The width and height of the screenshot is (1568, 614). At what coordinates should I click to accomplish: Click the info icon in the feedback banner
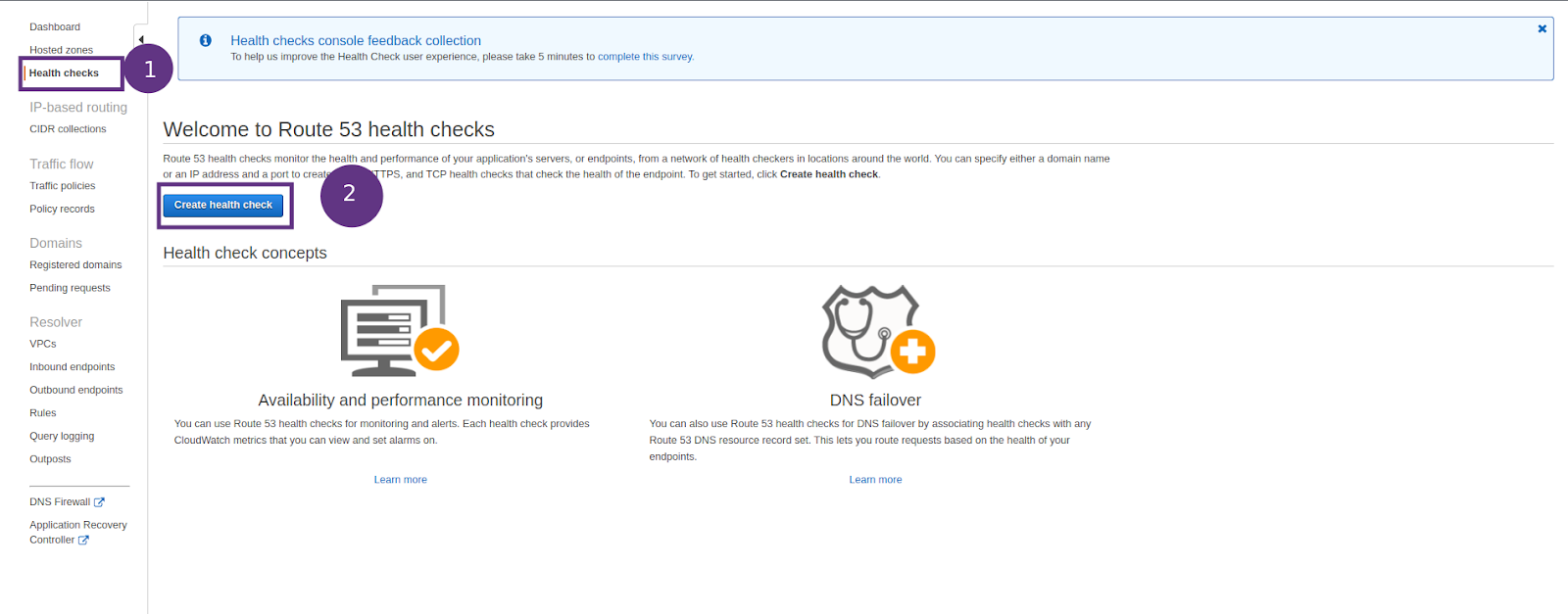tap(206, 41)
